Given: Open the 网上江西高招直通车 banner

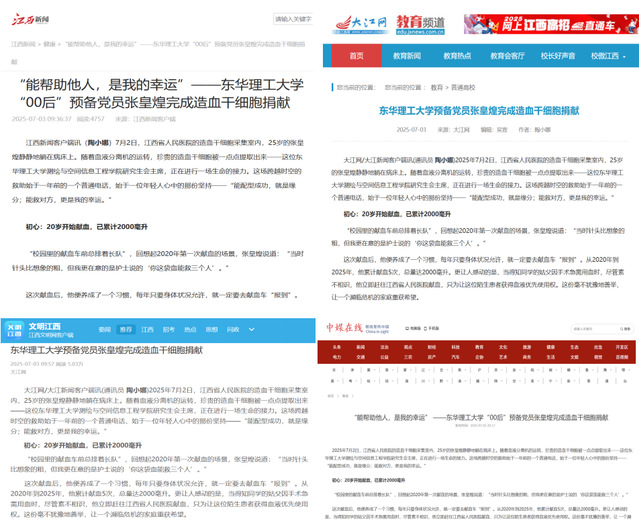Looking at the screenshot, I should (x=551, y=24).
